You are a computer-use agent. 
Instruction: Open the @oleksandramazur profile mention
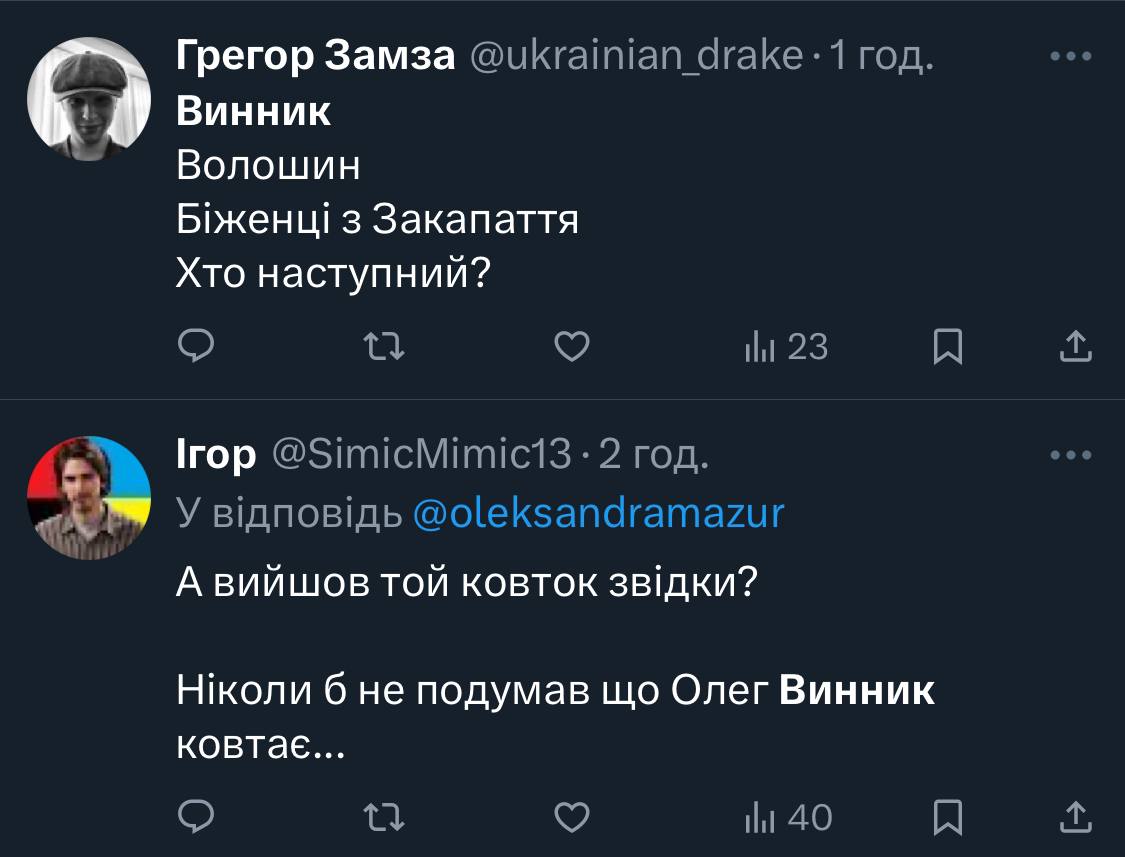(598, 513)
